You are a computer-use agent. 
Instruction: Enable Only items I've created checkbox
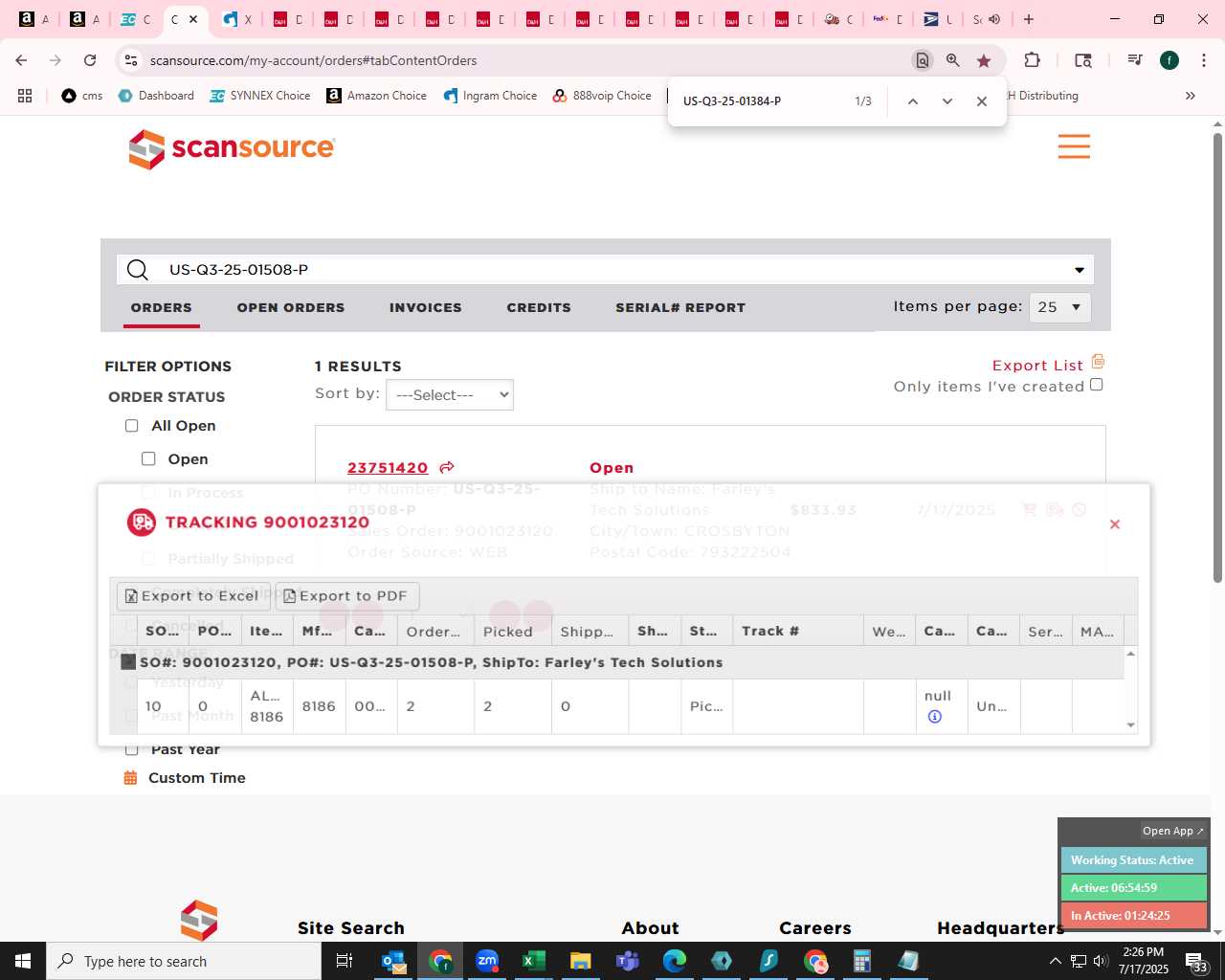1097,385
